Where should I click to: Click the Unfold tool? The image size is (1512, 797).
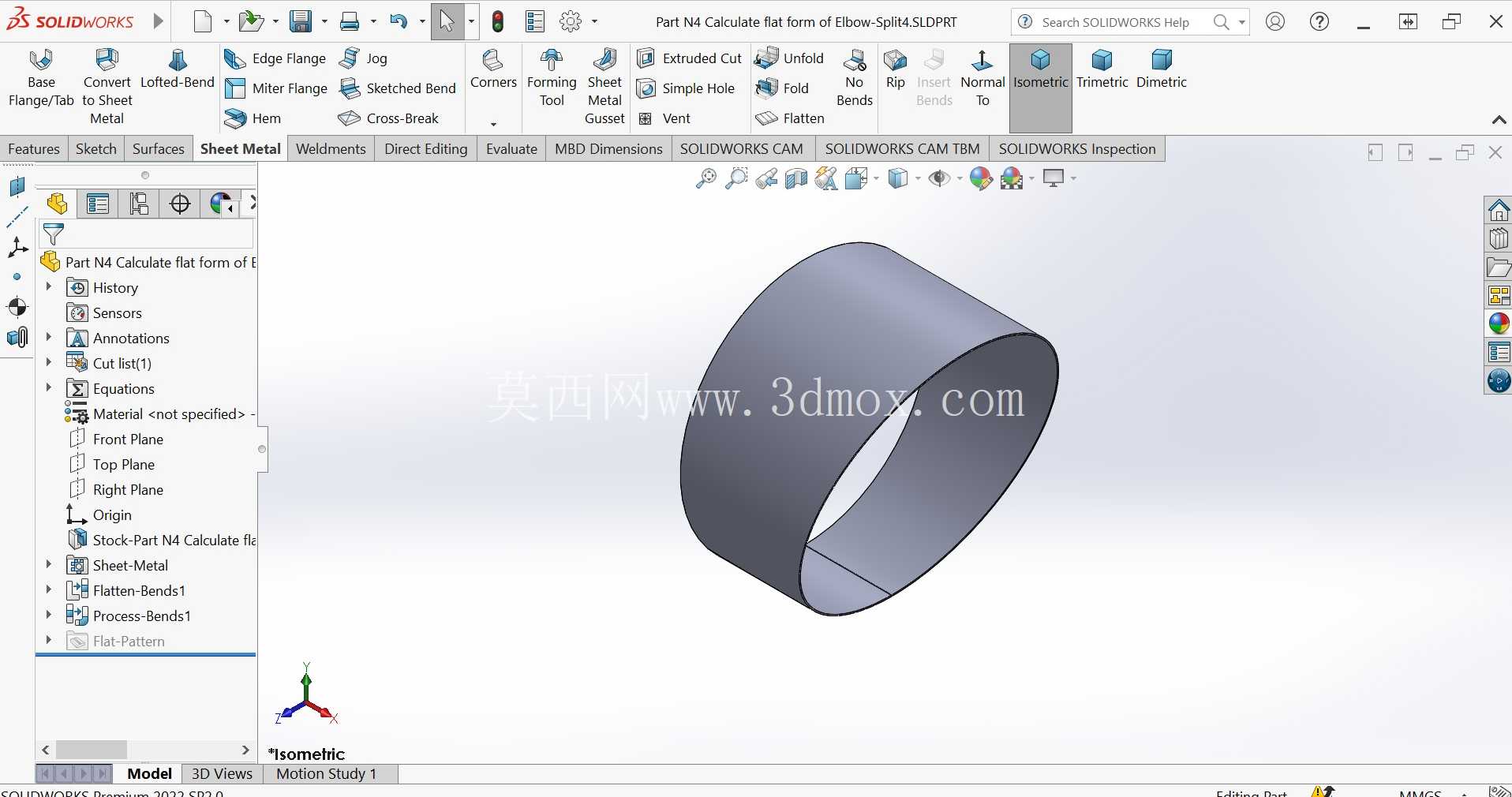789,58
